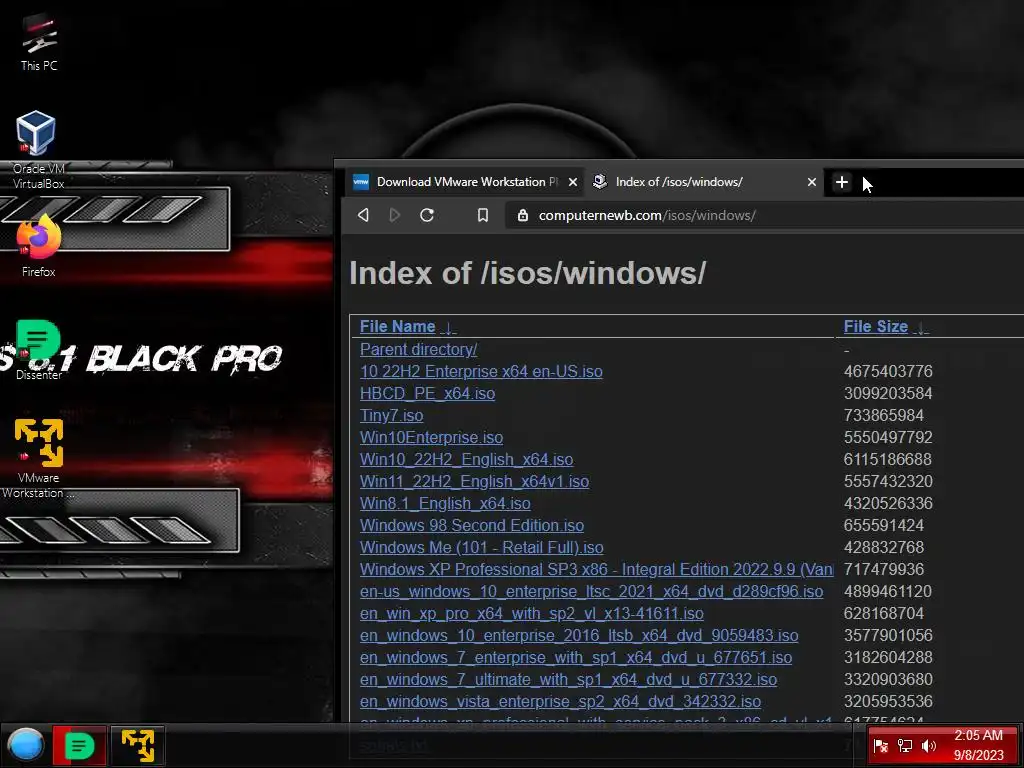Screen dimensions: 1024x768
Task: Close the Download VMware Workstation tab
Action: 573,182
